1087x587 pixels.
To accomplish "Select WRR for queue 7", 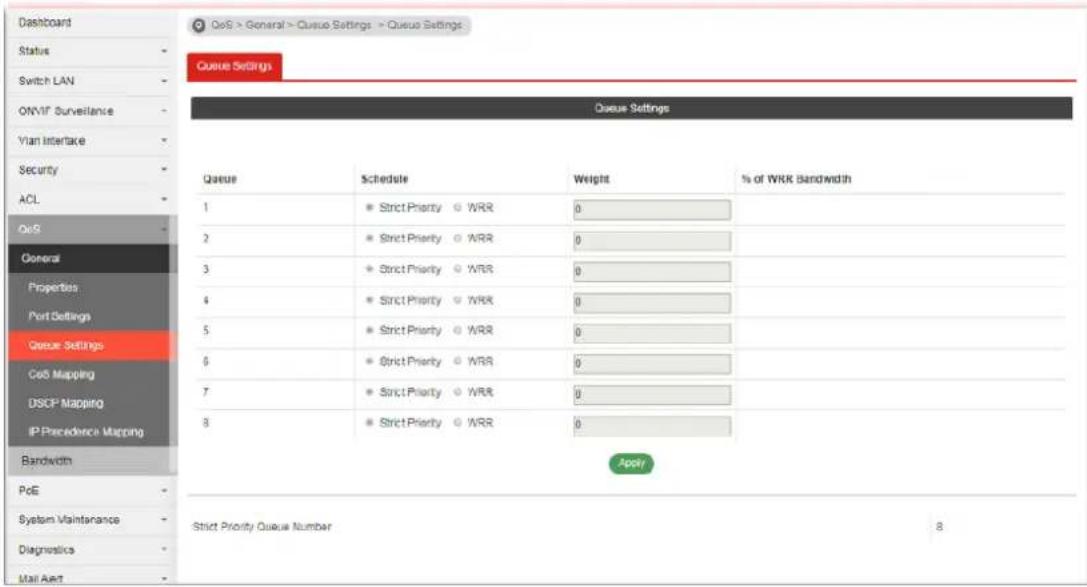I will (x=458, y=392).
